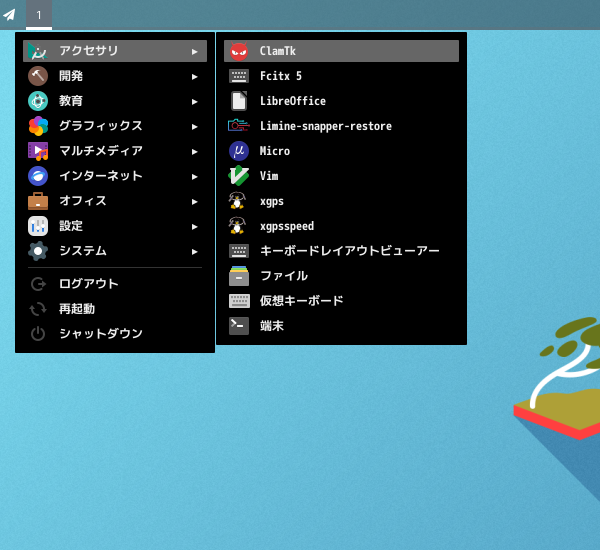Screen dimensions: 600x550
Task: Click the green Vim icon
Action: (x=239, y=176)
